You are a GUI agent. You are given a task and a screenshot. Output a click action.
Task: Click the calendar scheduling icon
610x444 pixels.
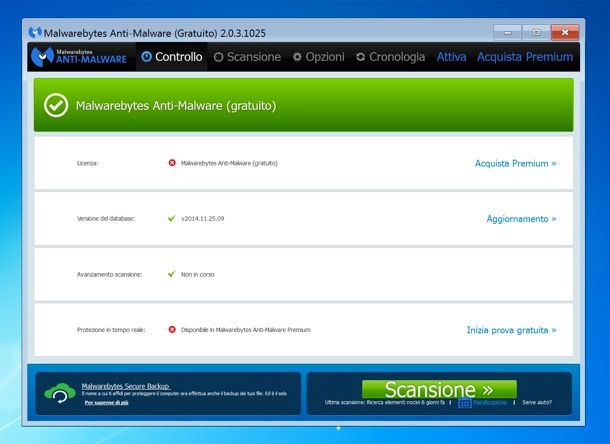465,403
